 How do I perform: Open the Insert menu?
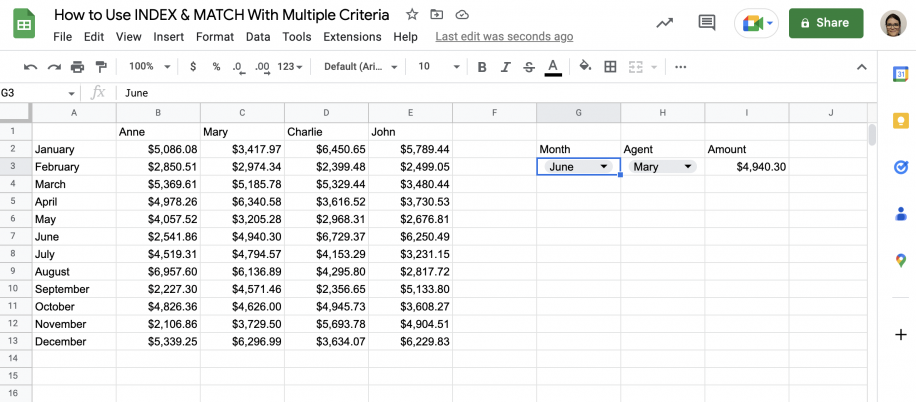[x=169, y=37]
